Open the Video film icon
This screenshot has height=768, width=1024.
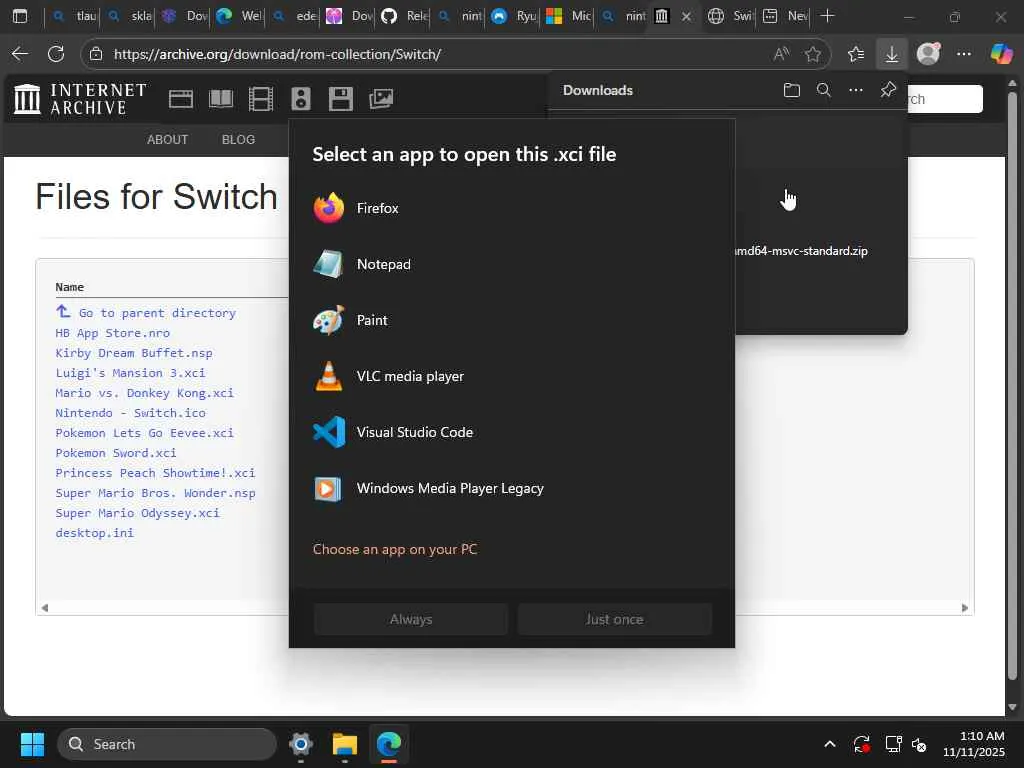261,99
